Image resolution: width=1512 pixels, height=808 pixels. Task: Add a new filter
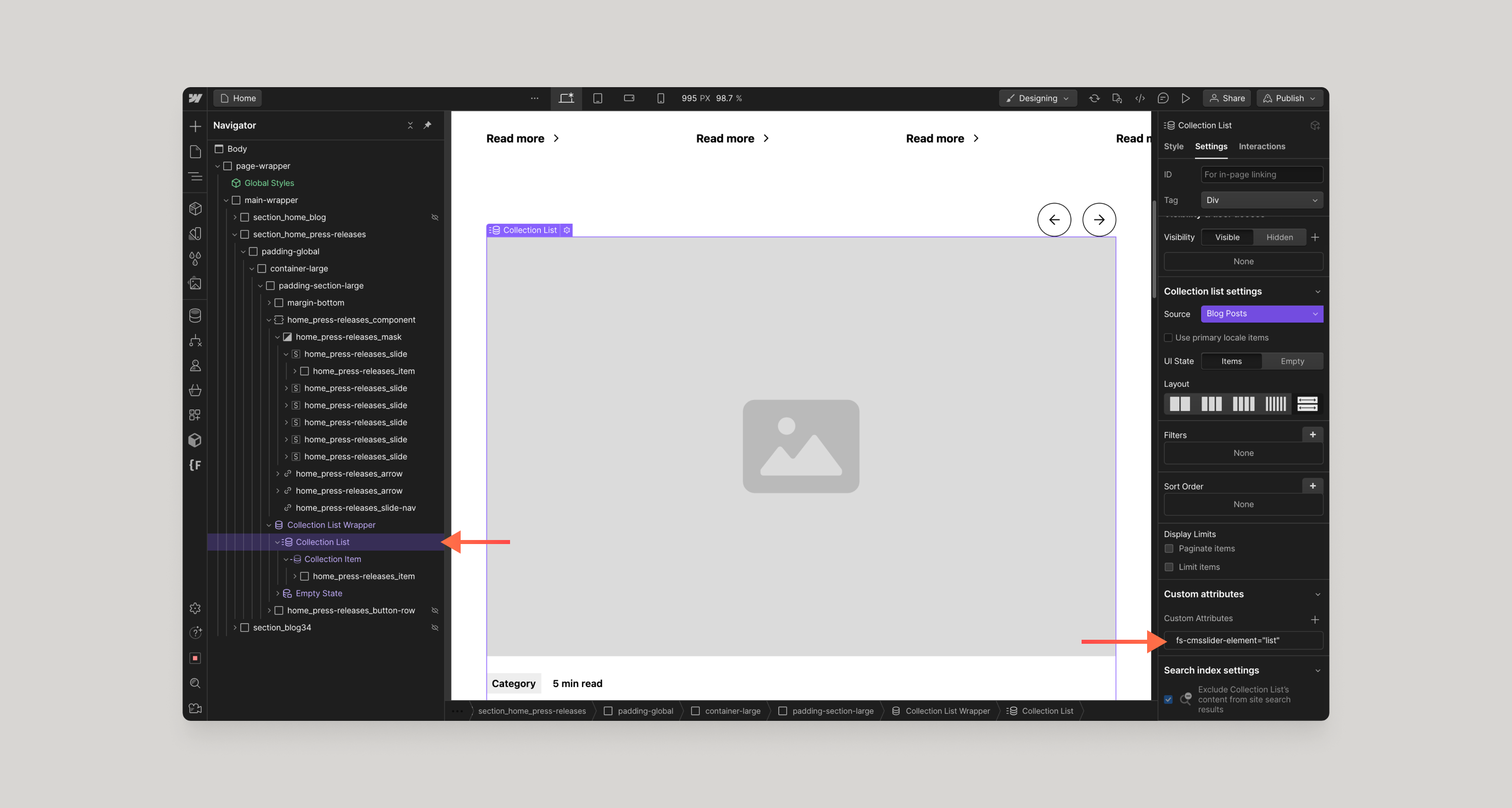click(x=1312, y=435)
